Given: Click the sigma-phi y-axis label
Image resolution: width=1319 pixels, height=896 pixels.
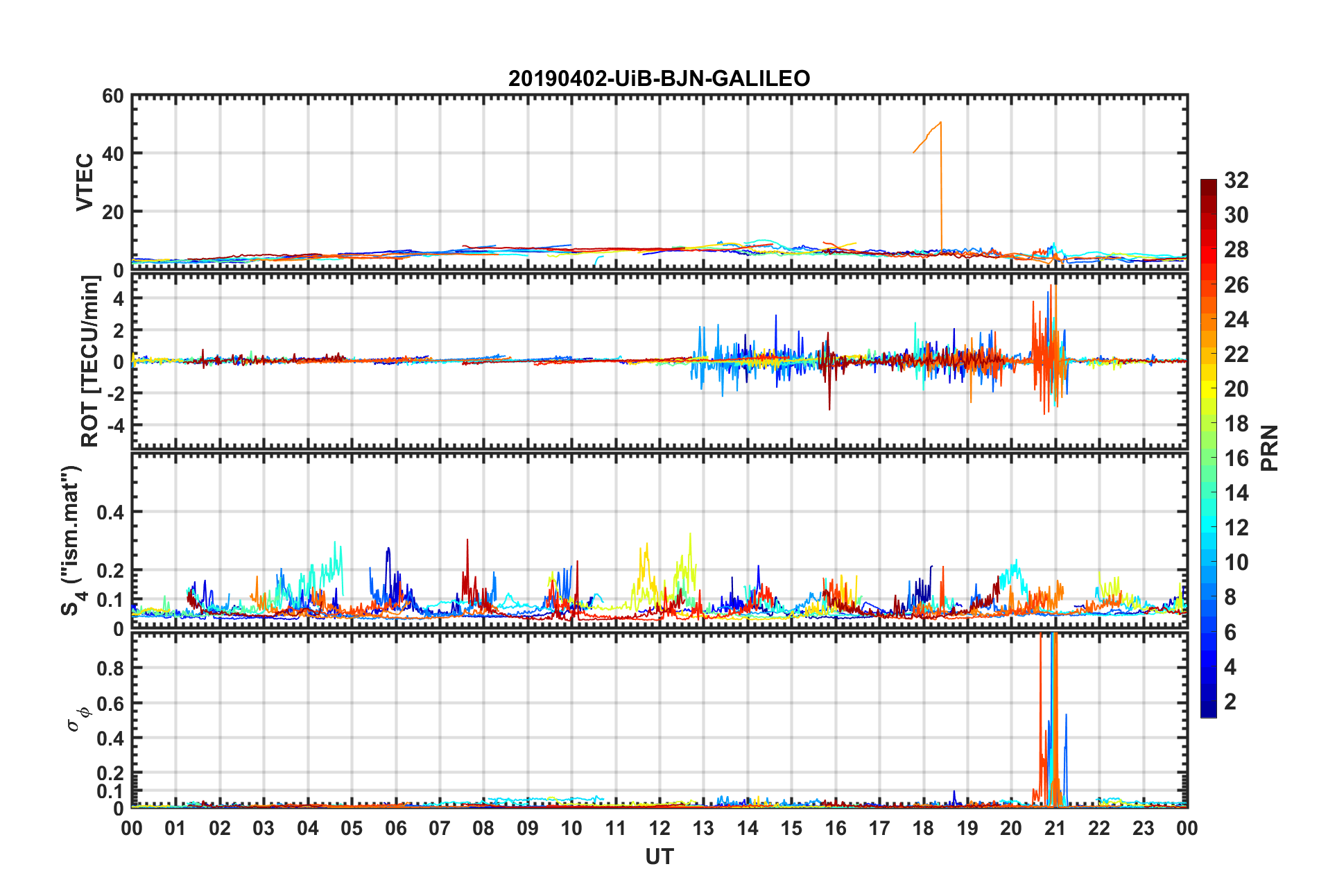Looking at the screenshot, I should click(x=78, y=718).
